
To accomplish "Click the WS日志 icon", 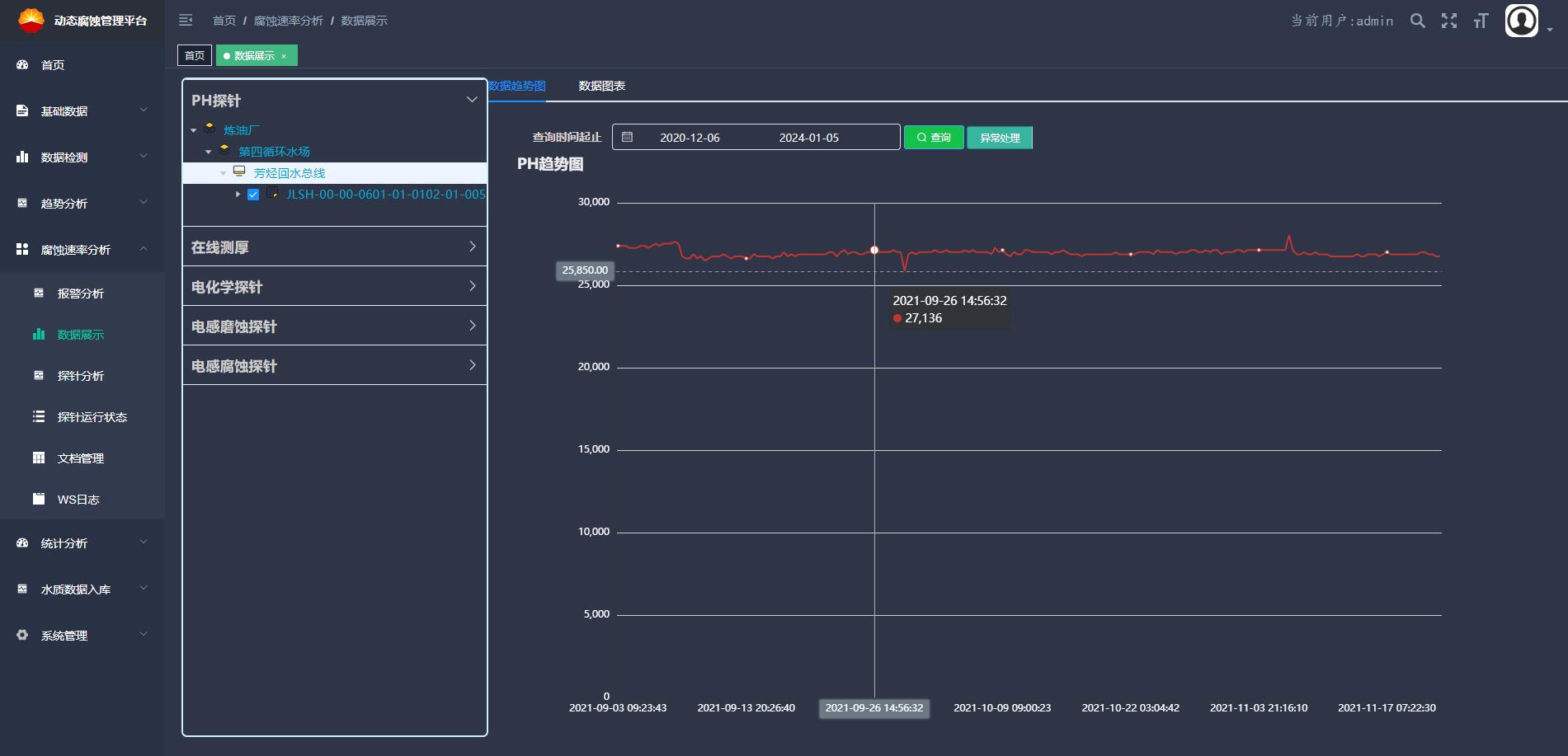I will [39, 499].
